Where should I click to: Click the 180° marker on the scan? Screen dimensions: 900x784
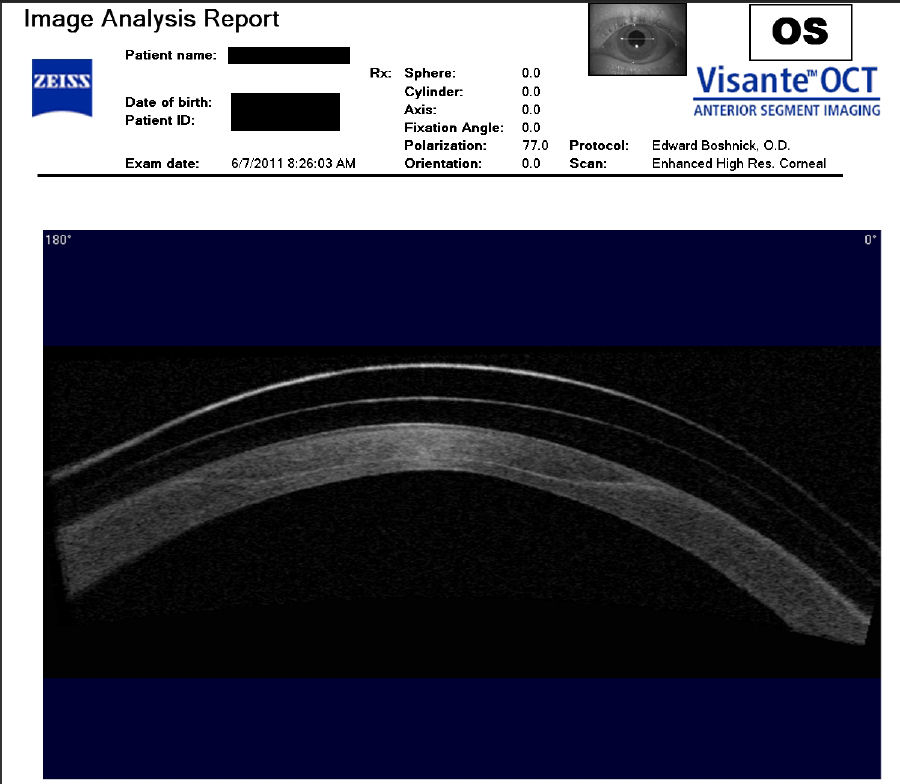(x=57, y=240)
